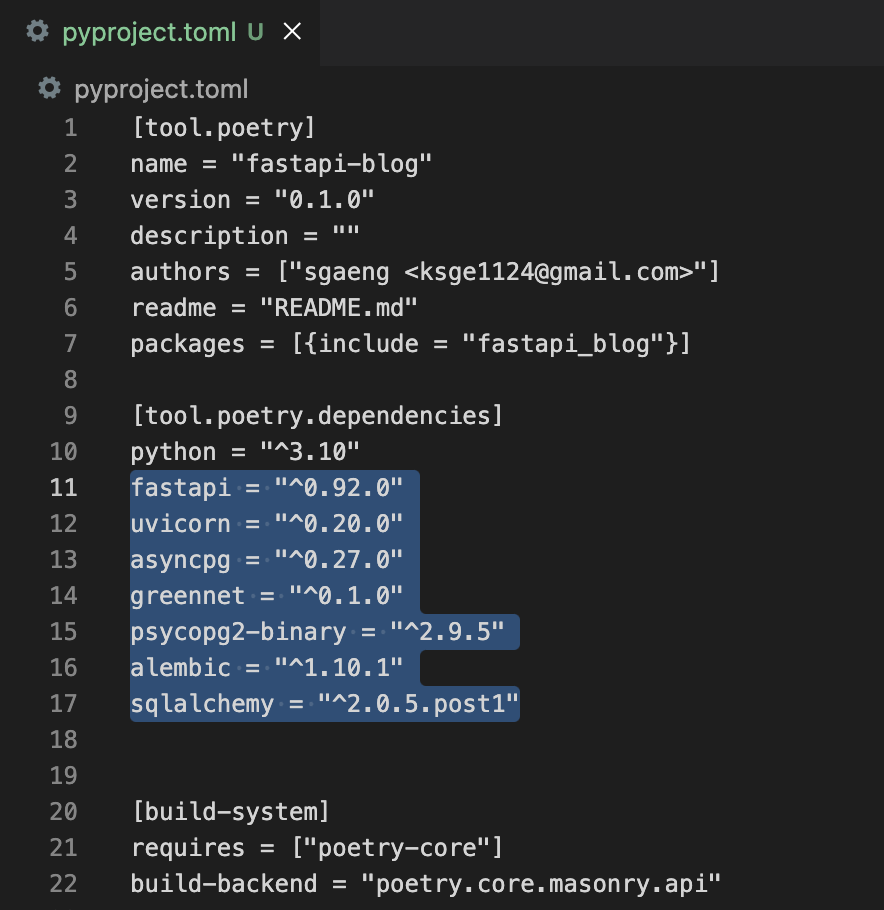884x910 pixels.
Task: Click the name = "fastapi-blog" line
Action: click(x=281, y=164)
